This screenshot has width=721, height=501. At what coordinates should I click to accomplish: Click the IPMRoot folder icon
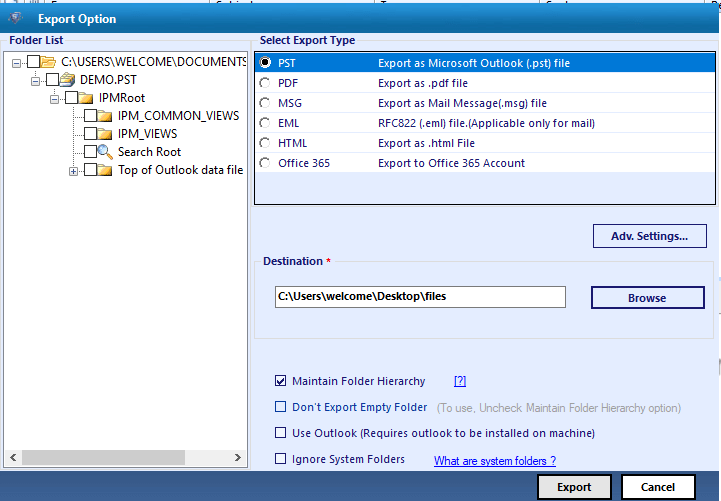[x=86, y=98]
